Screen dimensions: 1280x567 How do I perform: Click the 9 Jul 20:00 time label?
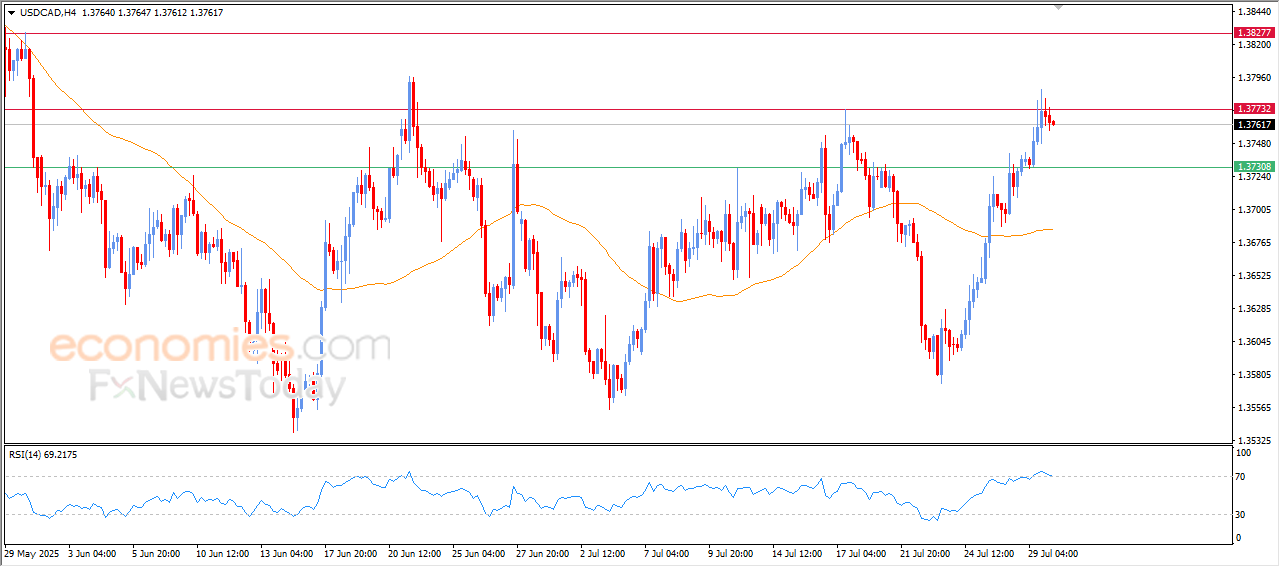point(732,553)
